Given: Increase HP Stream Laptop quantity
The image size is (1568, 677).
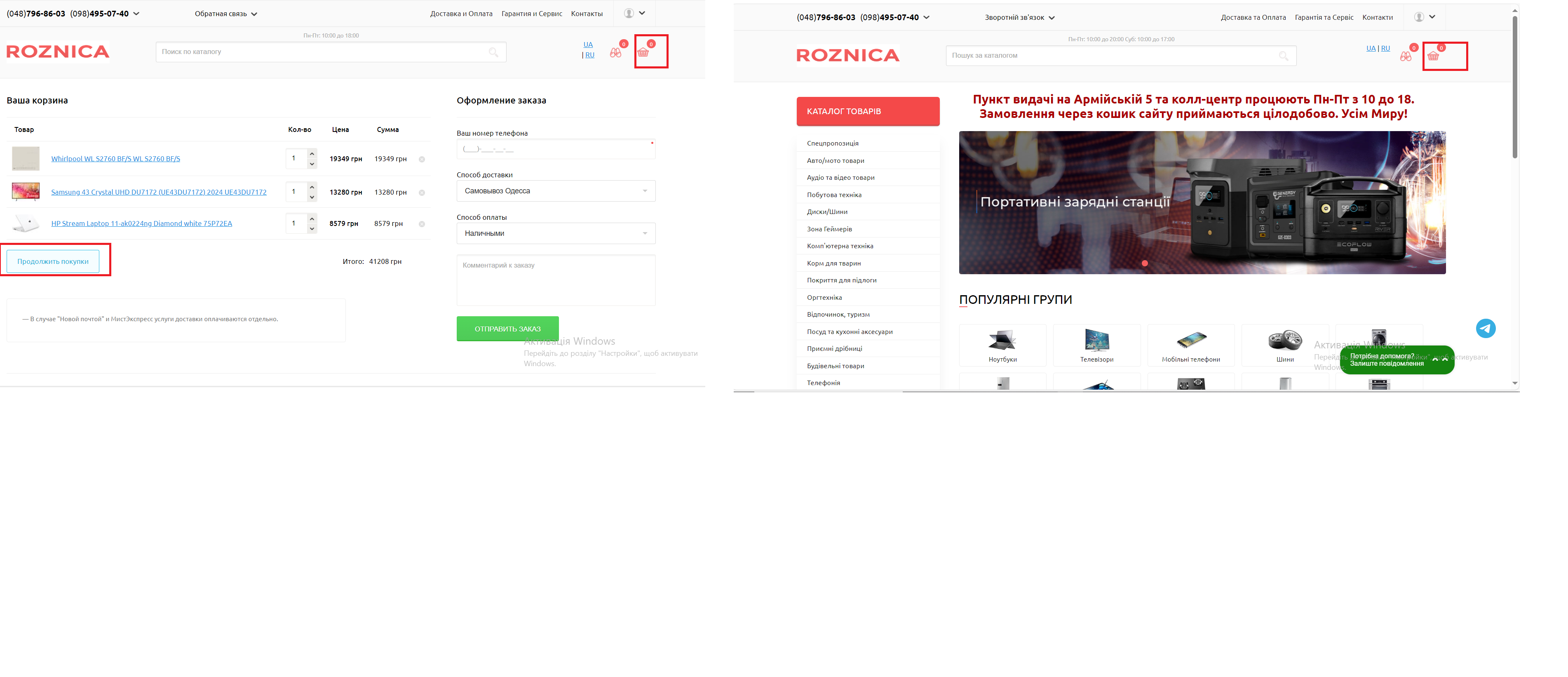Looking at the screenshot, I should (x=312, y=219).
